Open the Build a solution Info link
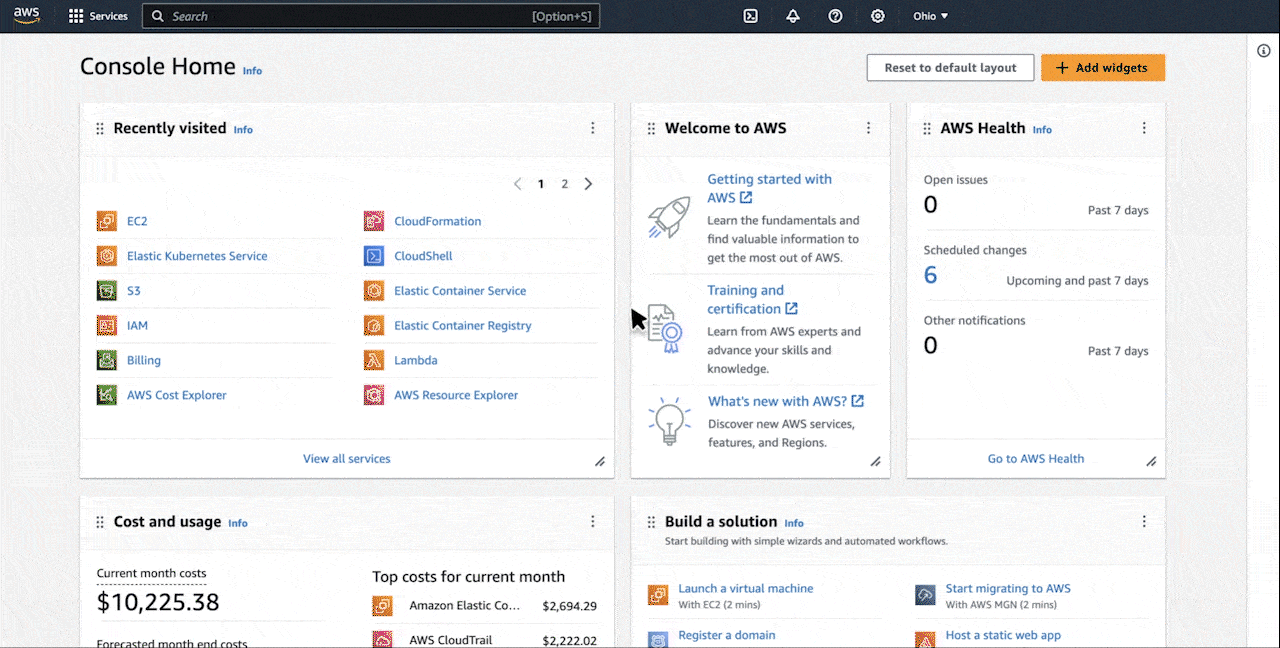The height and width of the screenshot is (648, 1280). click(794, 523)
